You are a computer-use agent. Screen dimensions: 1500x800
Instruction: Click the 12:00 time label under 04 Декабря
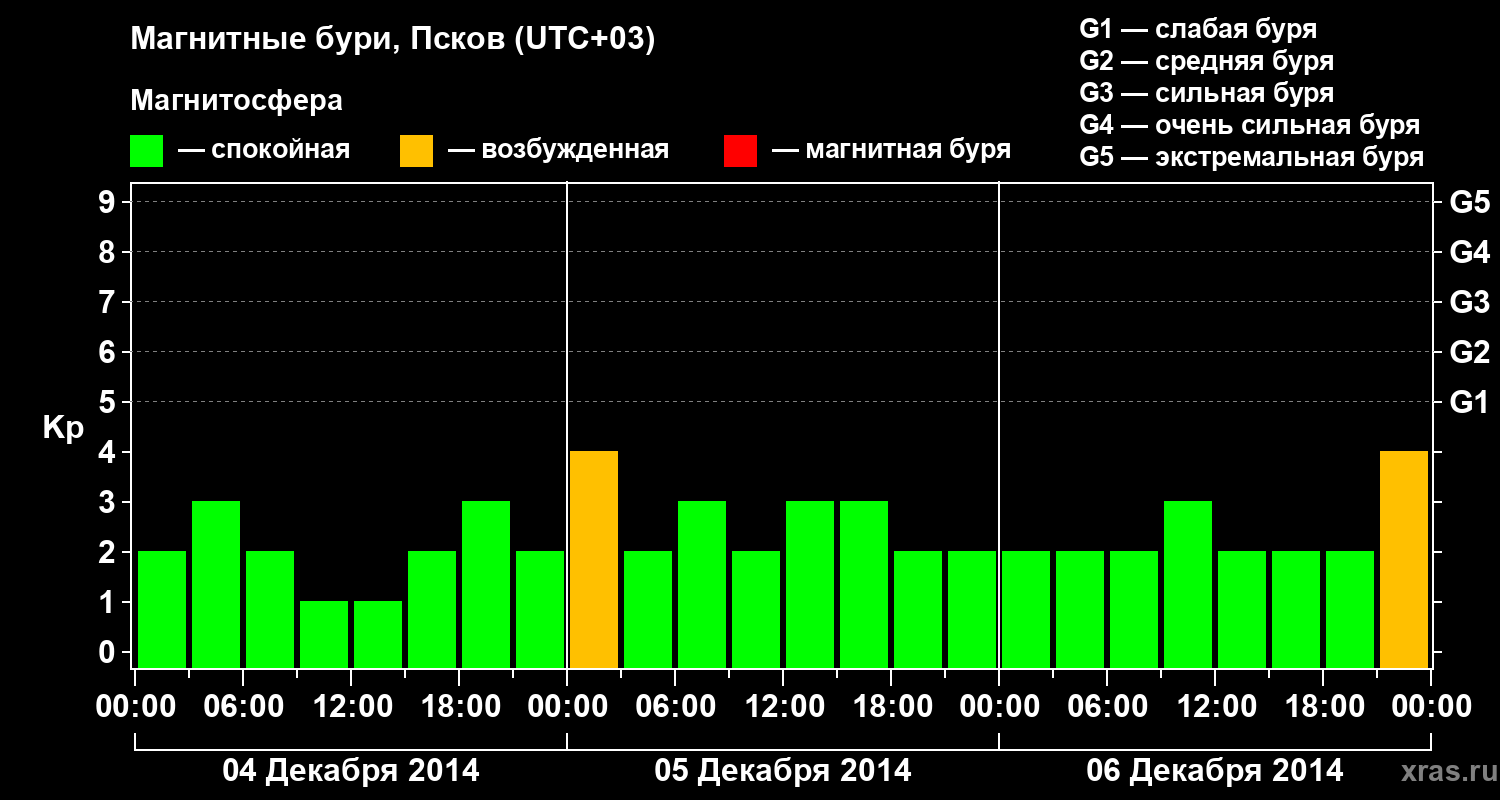pyautogui.click(x=351, y=707)
